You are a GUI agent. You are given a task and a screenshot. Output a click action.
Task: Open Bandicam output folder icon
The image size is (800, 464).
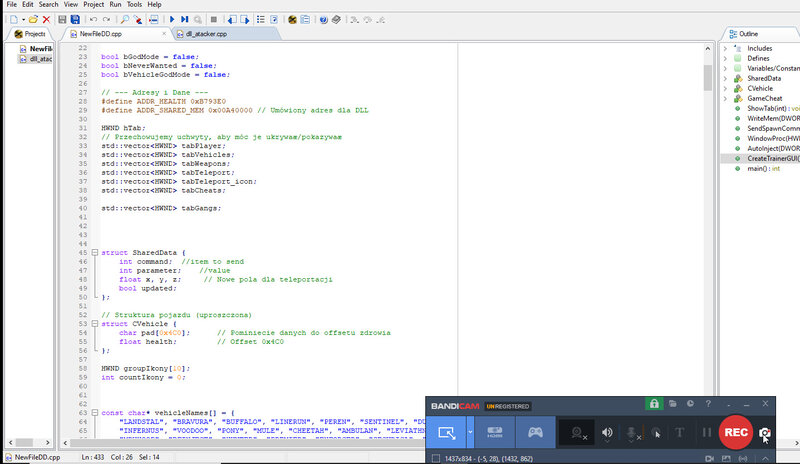[x=673, y=404]
